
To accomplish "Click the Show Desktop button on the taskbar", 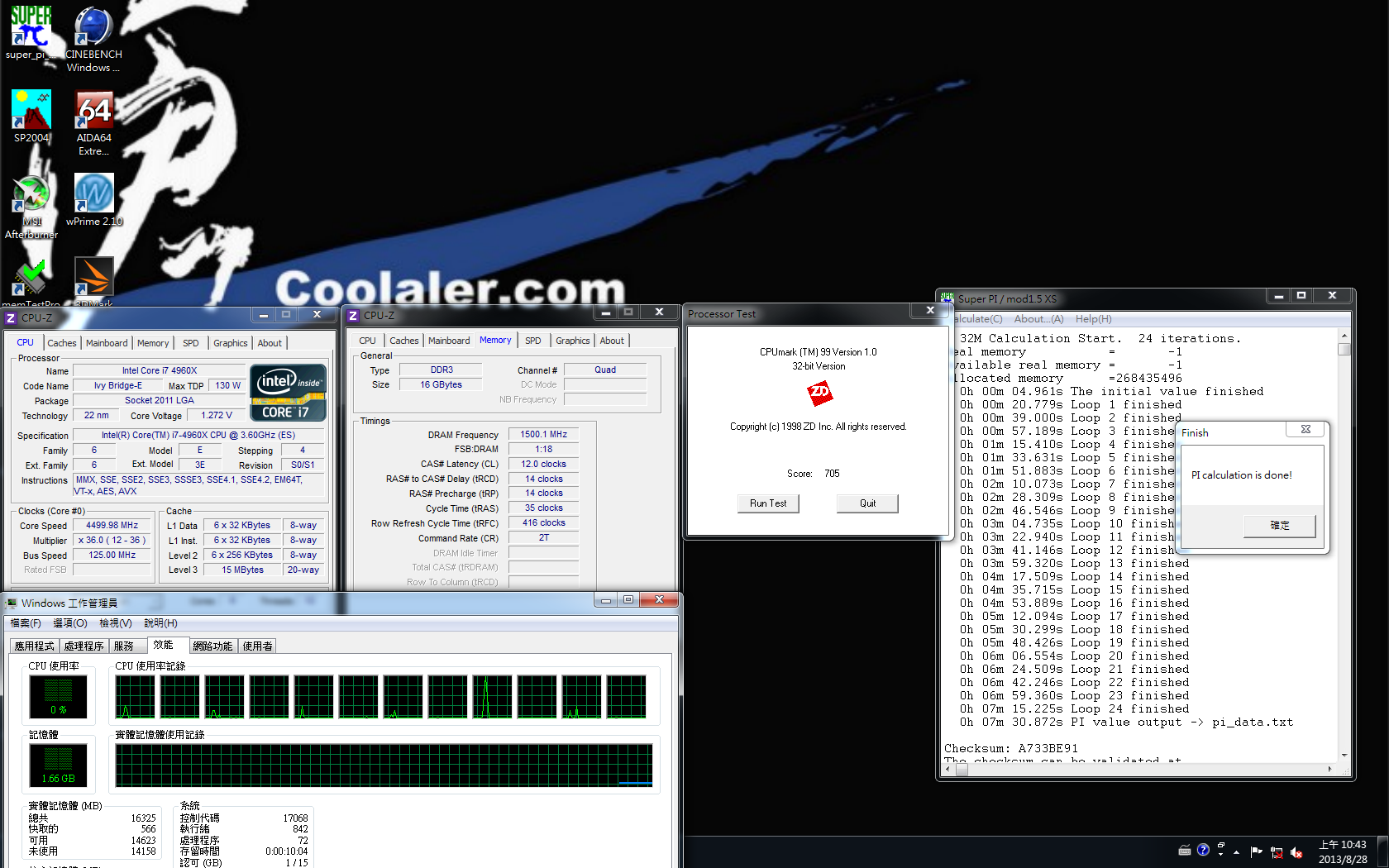I will point(1383,851).
